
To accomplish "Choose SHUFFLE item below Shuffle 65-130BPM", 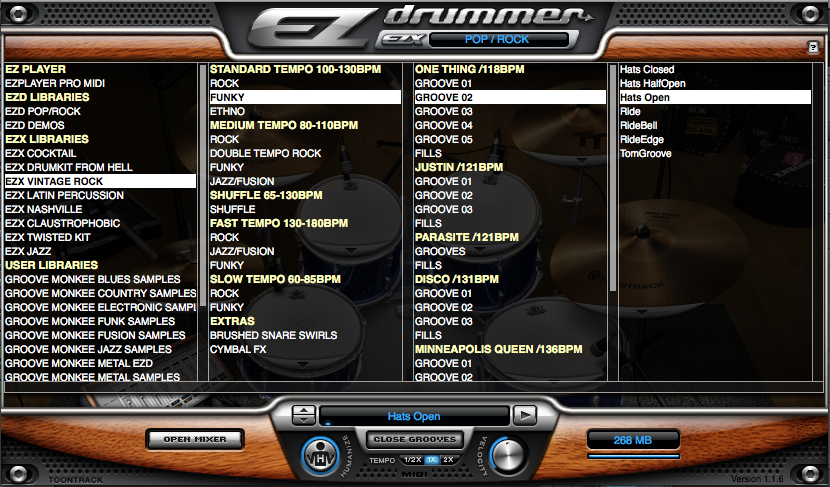I will tap(305, 209).
